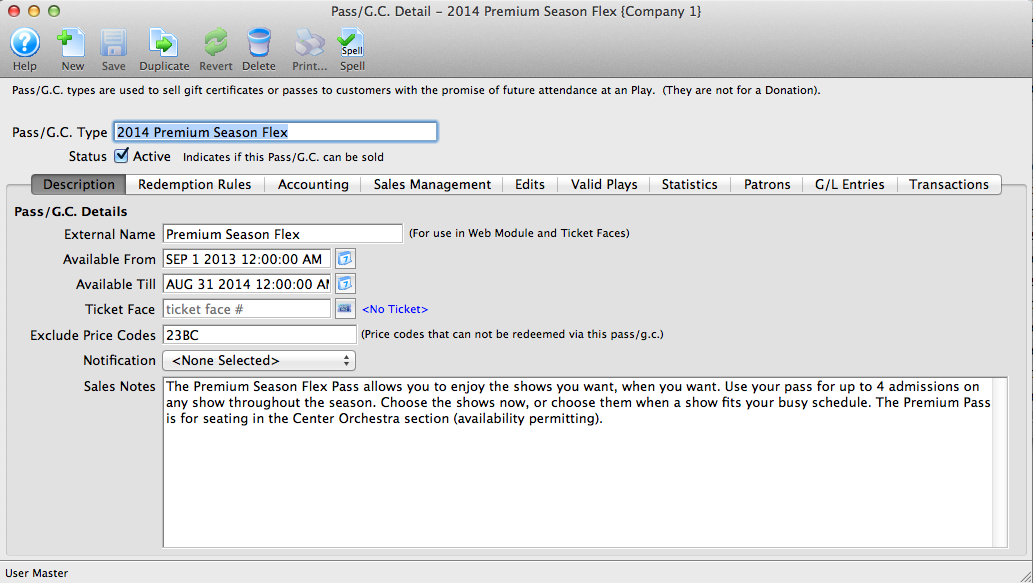Open the Print options icon
This screenshot has height=583, width=1033.
point(308,44)
